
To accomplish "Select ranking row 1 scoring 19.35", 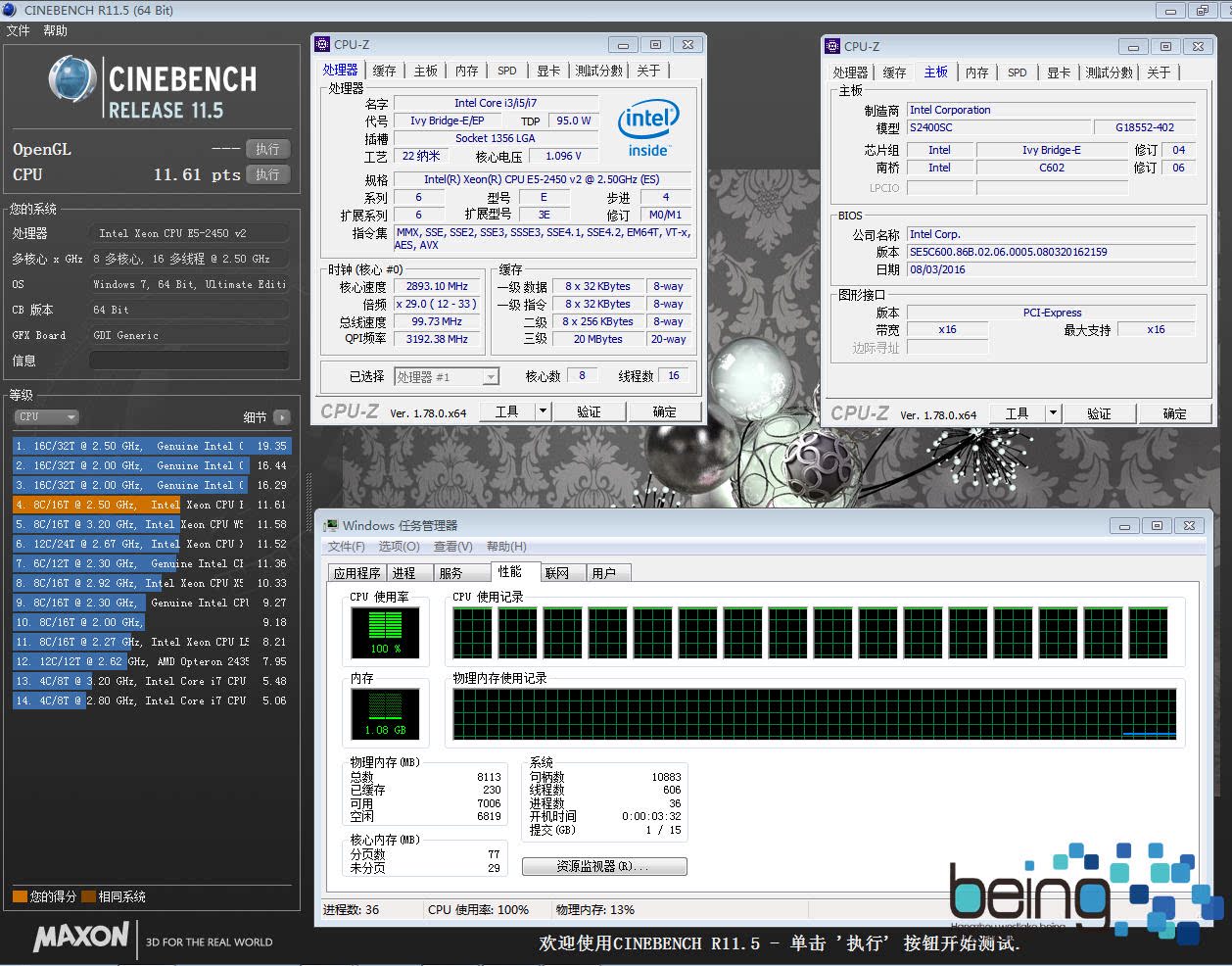I will click(152, 446).
